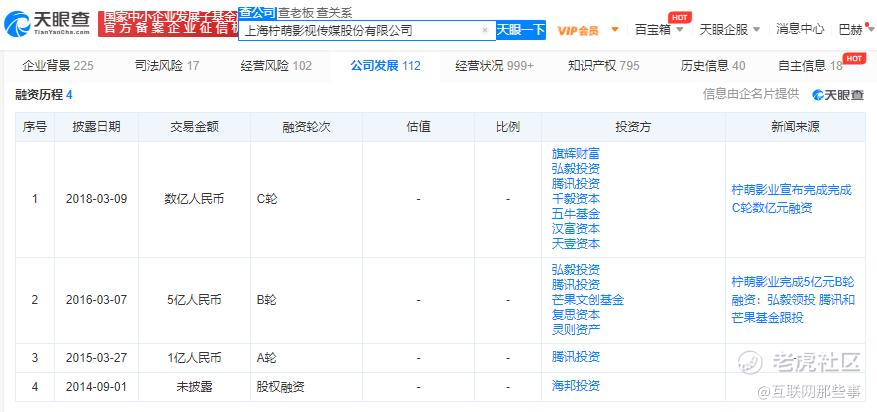Image resolution: width=877 pixels, height=412 pixels.
Task: Click the 投资方 column header
Action: click(633, 127)
